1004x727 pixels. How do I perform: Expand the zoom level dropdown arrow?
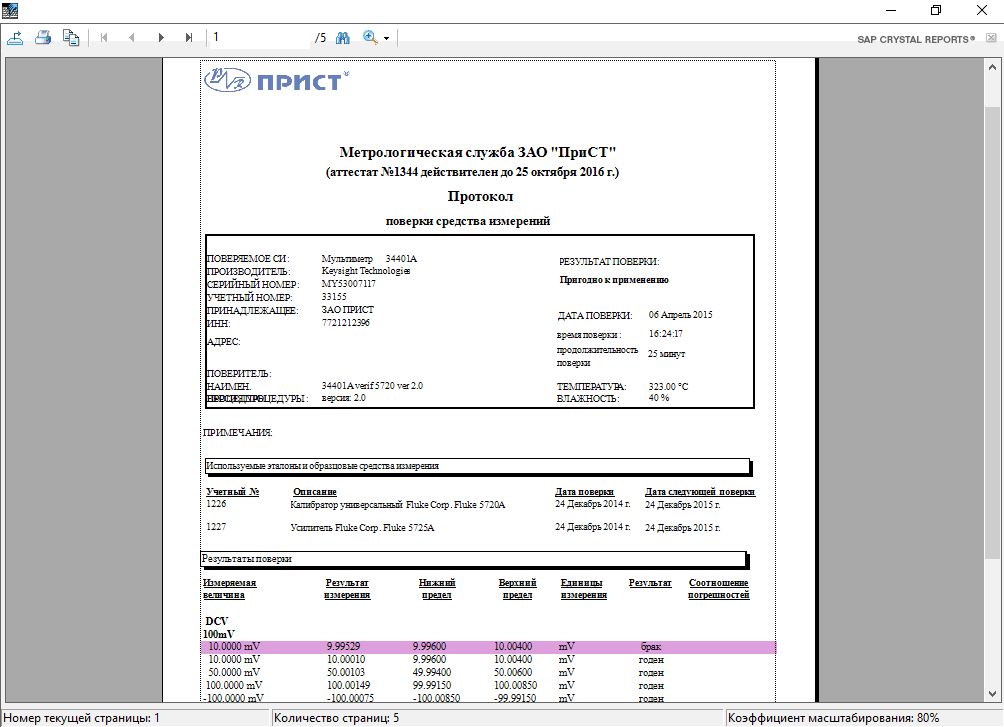coord(386,38)
